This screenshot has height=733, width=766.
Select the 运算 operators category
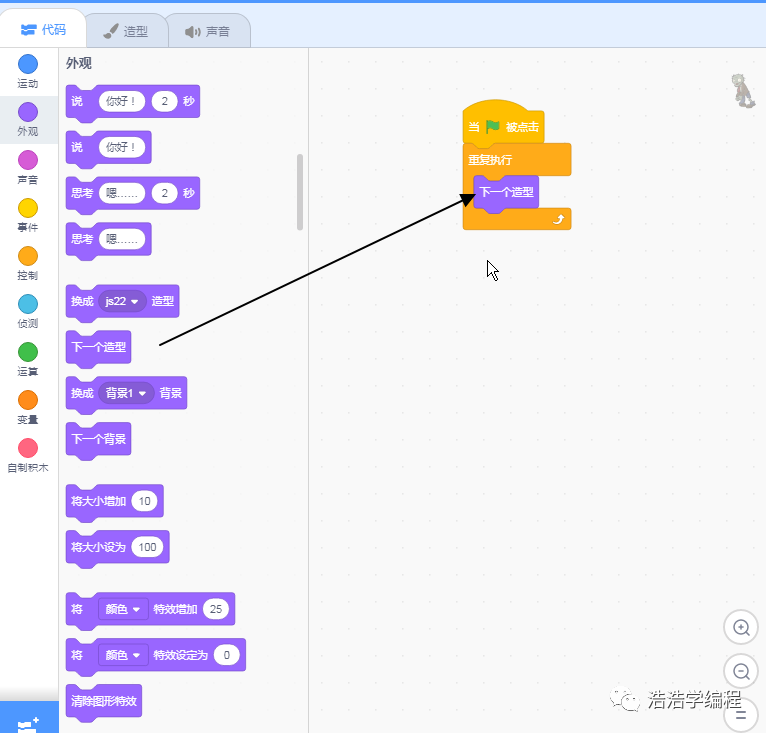tap(28, 359)
